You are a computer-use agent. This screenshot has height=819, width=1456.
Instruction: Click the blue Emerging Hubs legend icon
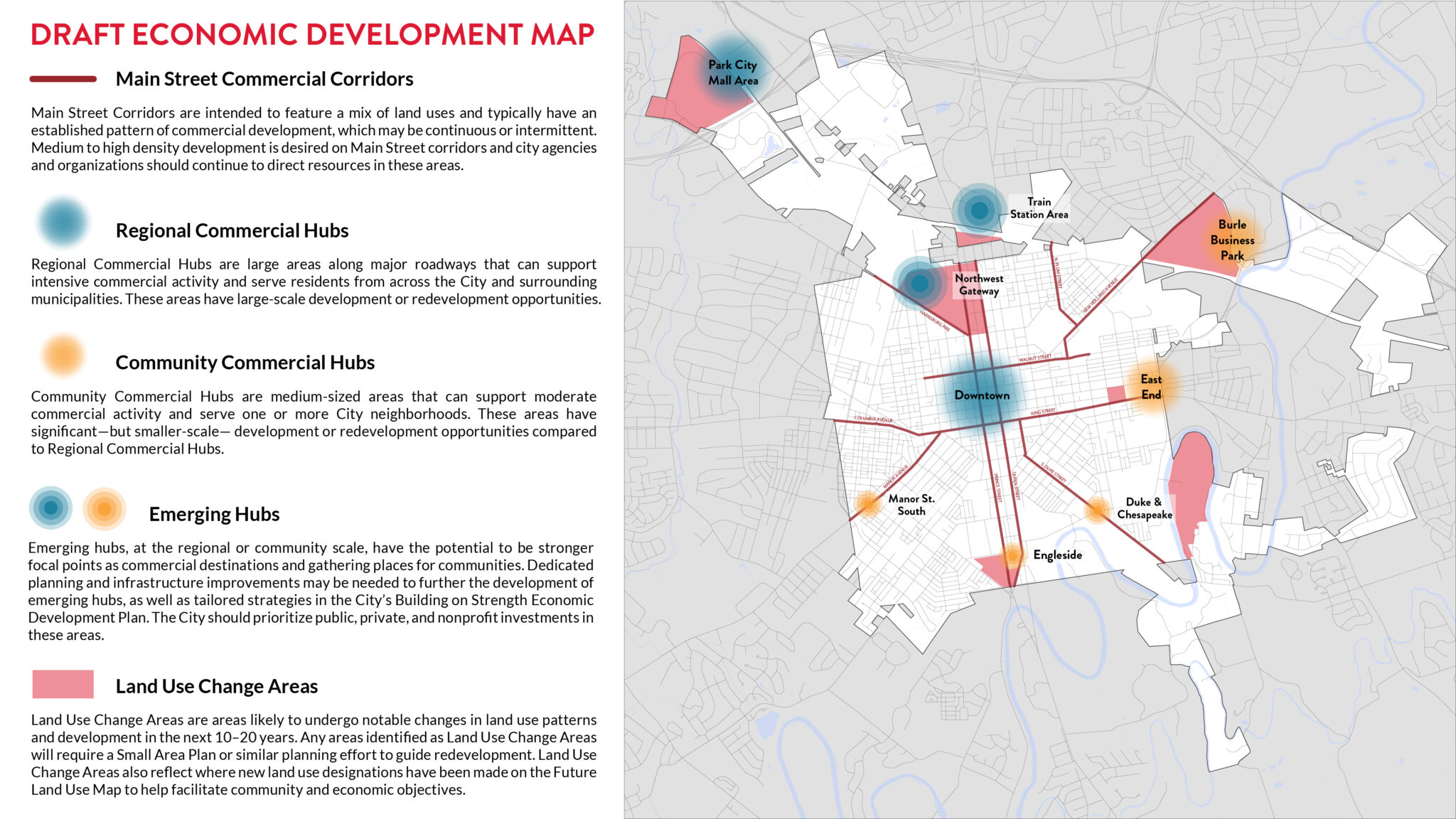tap(50, 508)
